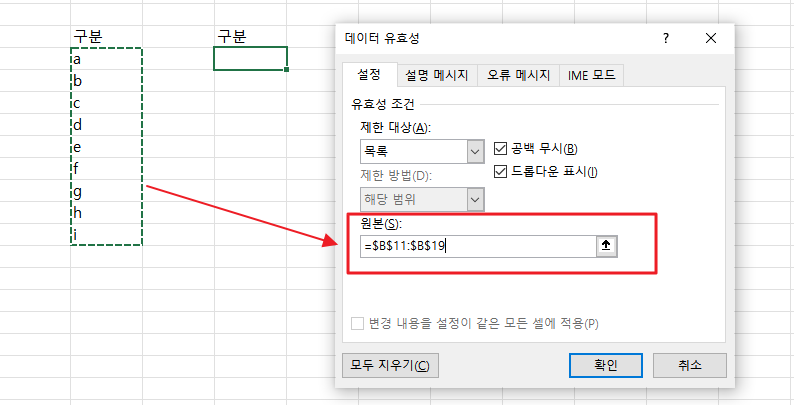Click the 원본 source range input field
This screenshot has width=794, height=405.
point(478,246)
